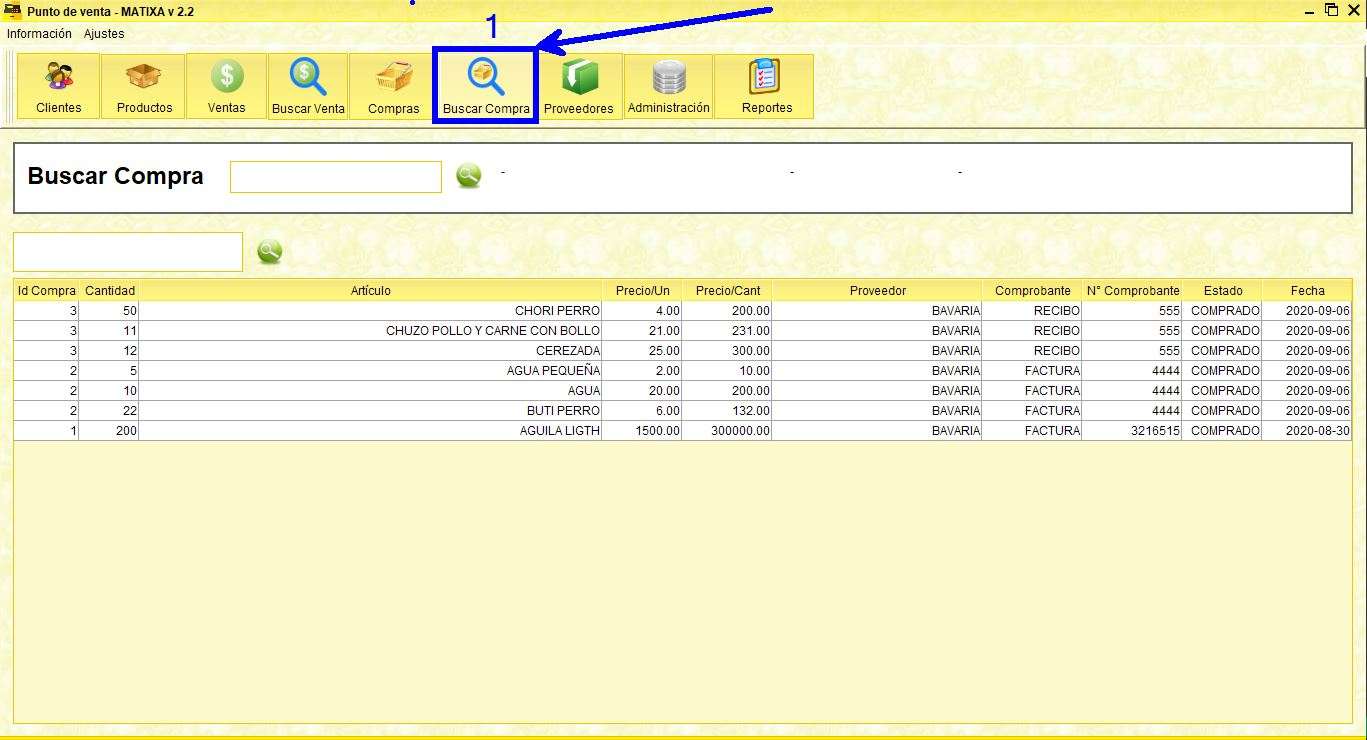Open the Ajustes menu
This screenshot has height=740, width=1367.
(103, 33)
